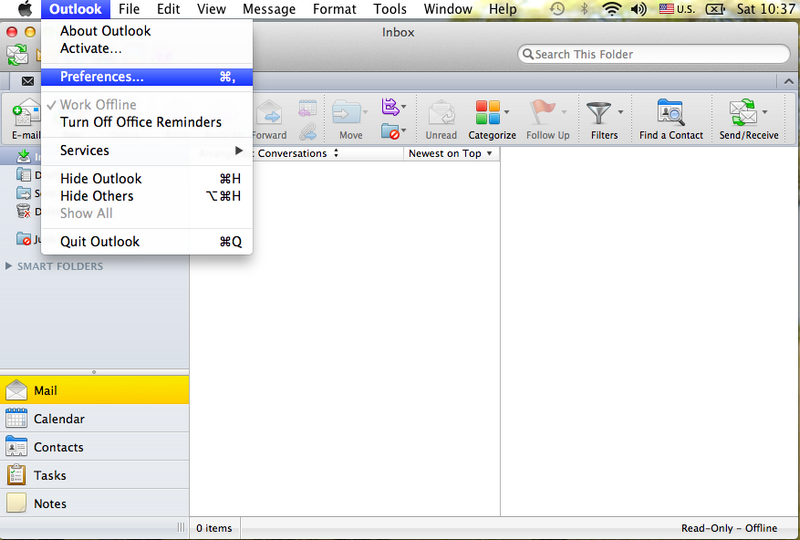Choose Hide Others menu item

pyautogui.click(x=146, y=196)
